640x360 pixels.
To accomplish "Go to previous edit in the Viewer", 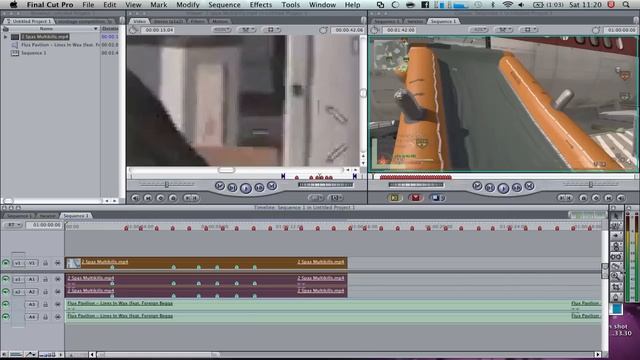I will (220, 186).
